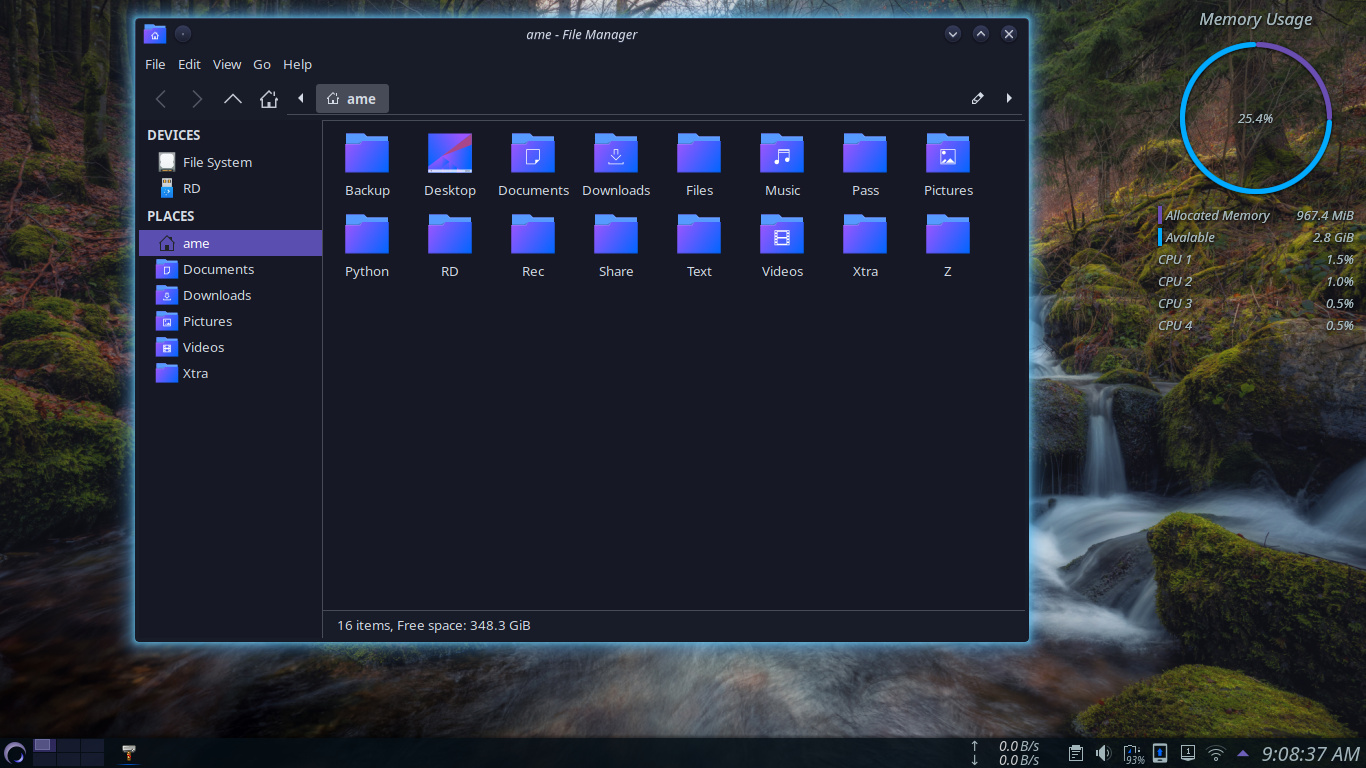Open the File menu
1366x768 pixels.
(x=155, y=64)
